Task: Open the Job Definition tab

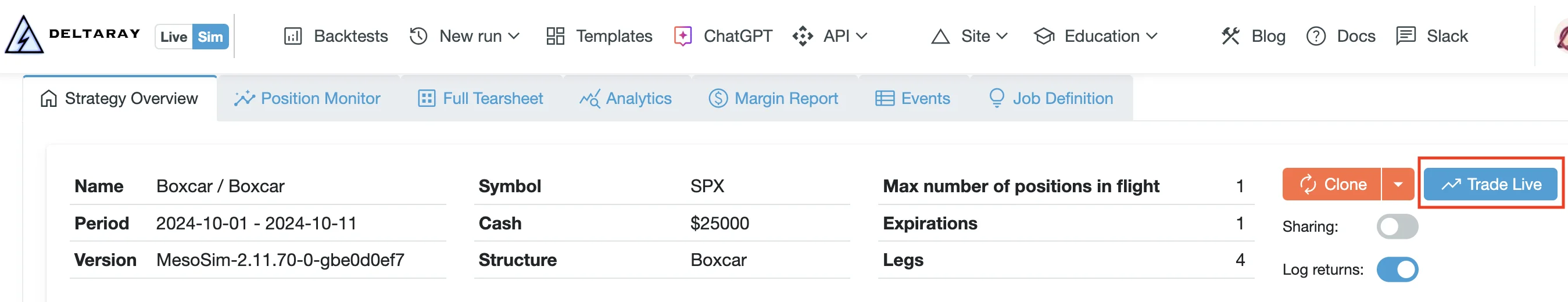Action: point(1051,99)
